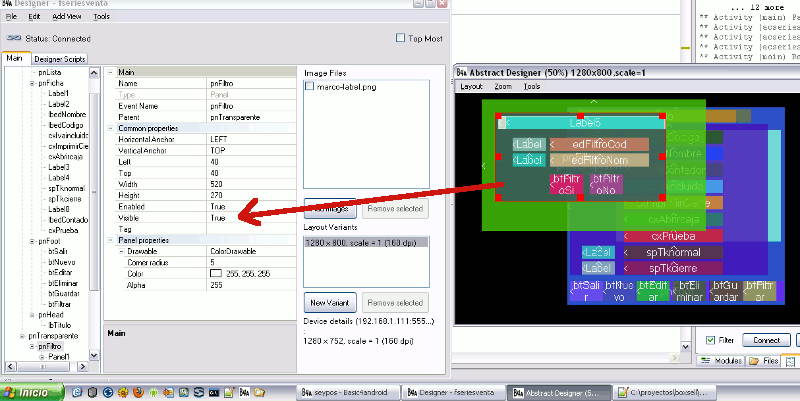This screenshot has height=401, width=800.
Task: Select cxPrueba in the views tree
Action: pyautogui.click(x=64, y=230)
